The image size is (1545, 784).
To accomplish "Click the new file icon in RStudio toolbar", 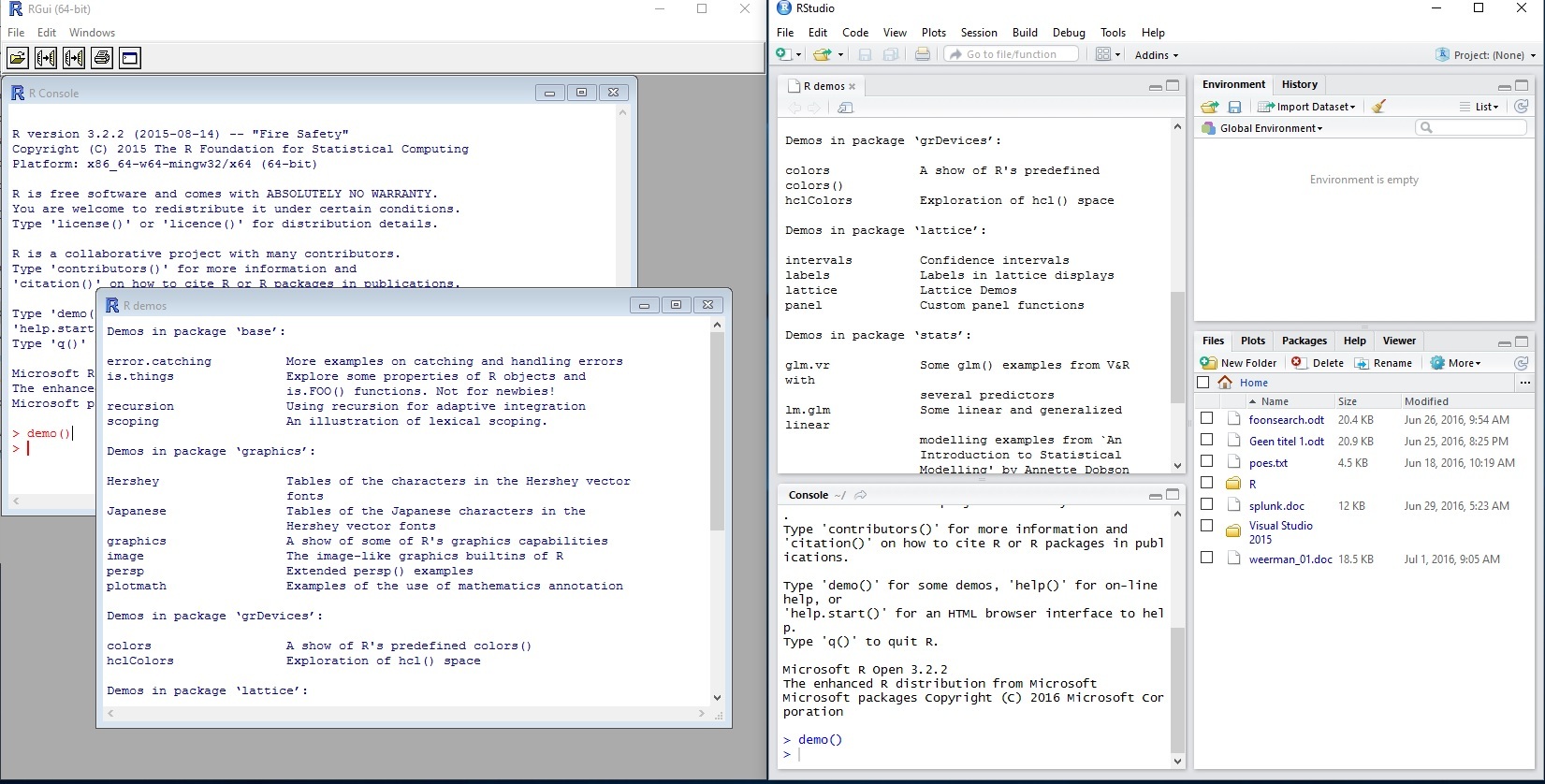I will click(x=783, y=54).
